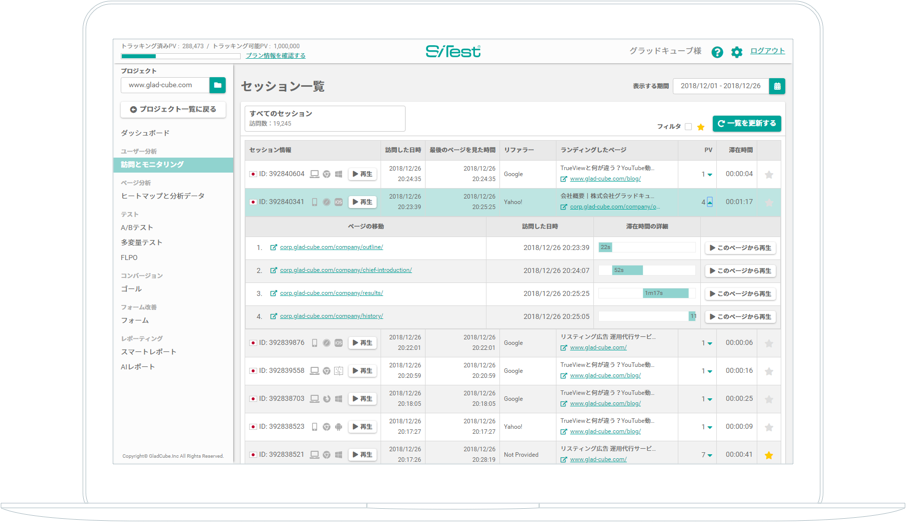Toggle favorite star for session 392838703
This screenshot has width=906, height=522.
(x=769, y=399)
